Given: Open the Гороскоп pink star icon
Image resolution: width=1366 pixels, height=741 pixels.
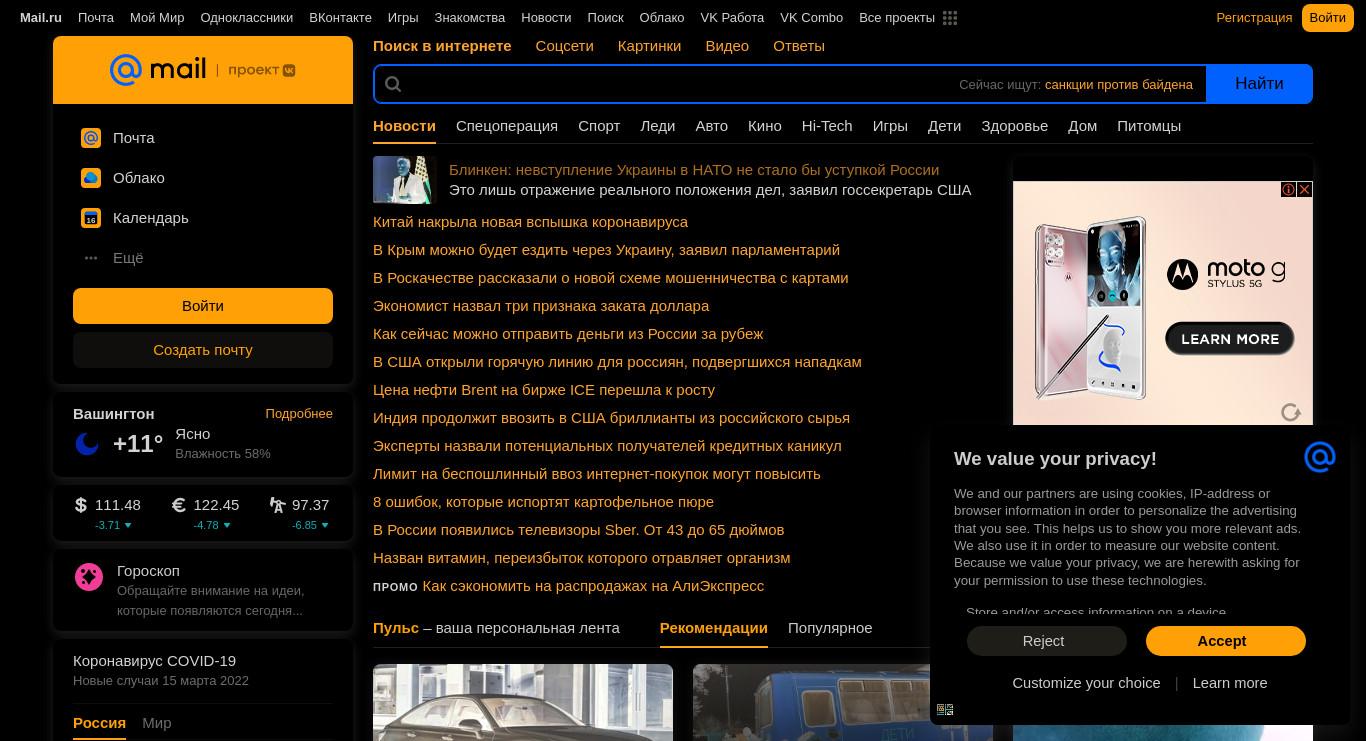Looking at the screenshot, I should [89, 577].
